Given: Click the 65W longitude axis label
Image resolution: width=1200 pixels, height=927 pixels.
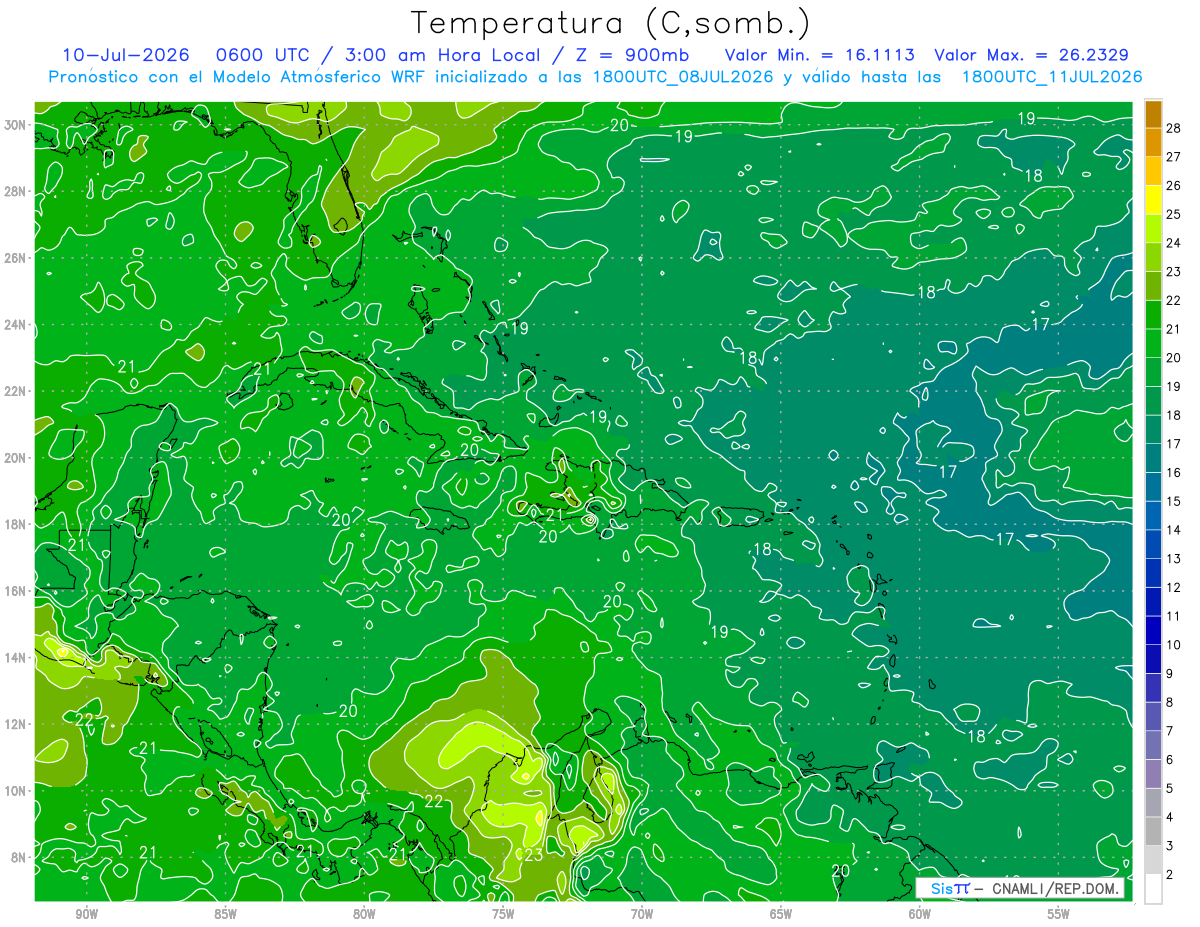Looking at the screenshot, I should coord(781,914).
